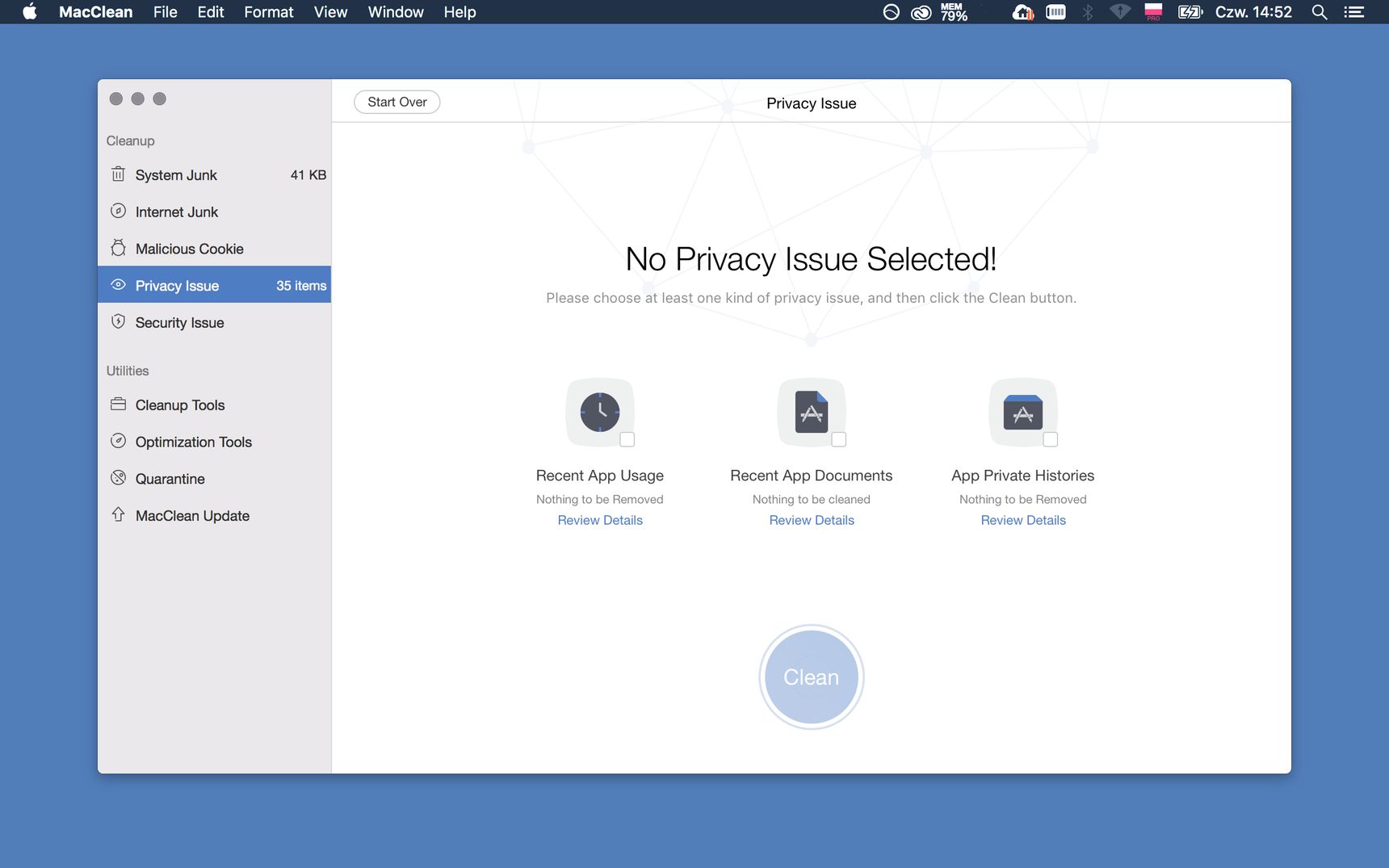
Task: Open the Quarantine icon in sidebar
Action: (x=118, y=477)
